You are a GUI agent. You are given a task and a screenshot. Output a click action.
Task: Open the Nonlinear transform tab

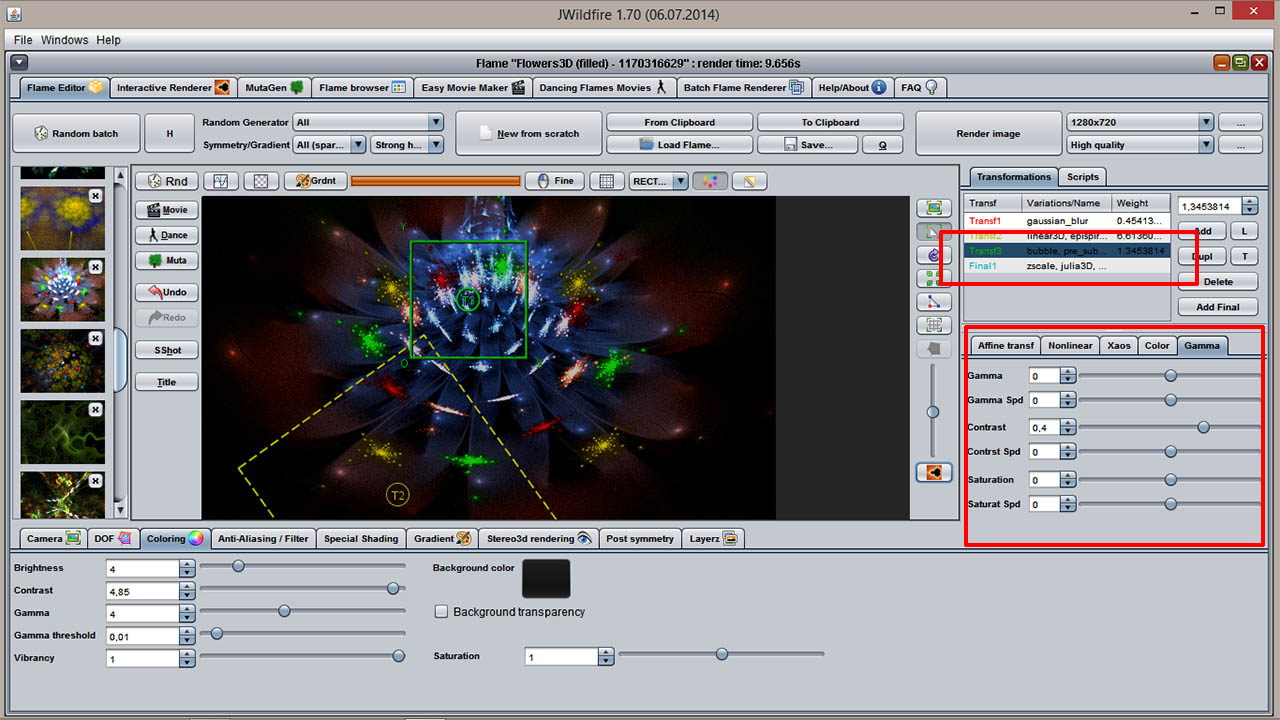[x=1070, y=345]
